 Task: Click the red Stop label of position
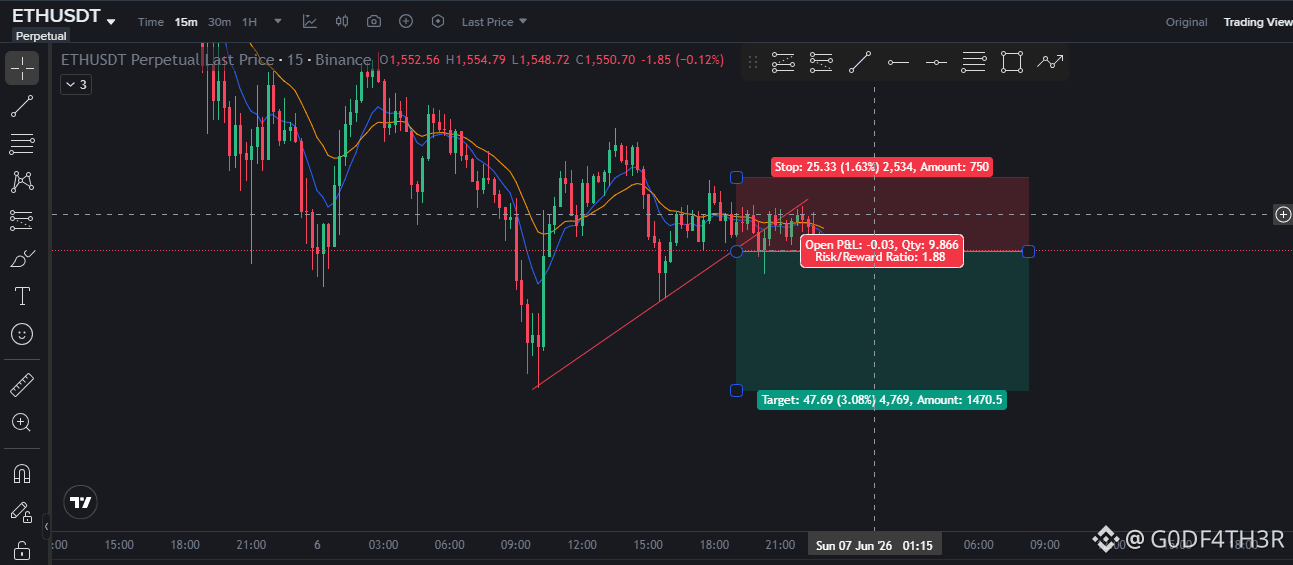click(882, 167)
